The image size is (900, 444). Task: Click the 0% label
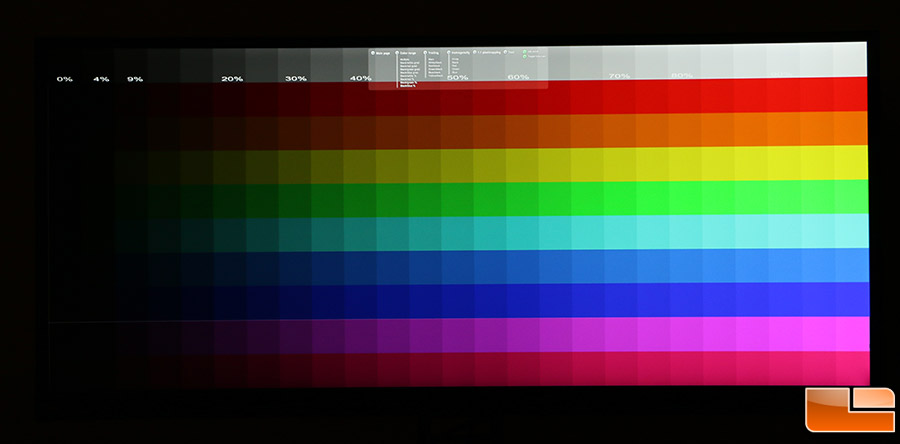[x=65, y=79]
